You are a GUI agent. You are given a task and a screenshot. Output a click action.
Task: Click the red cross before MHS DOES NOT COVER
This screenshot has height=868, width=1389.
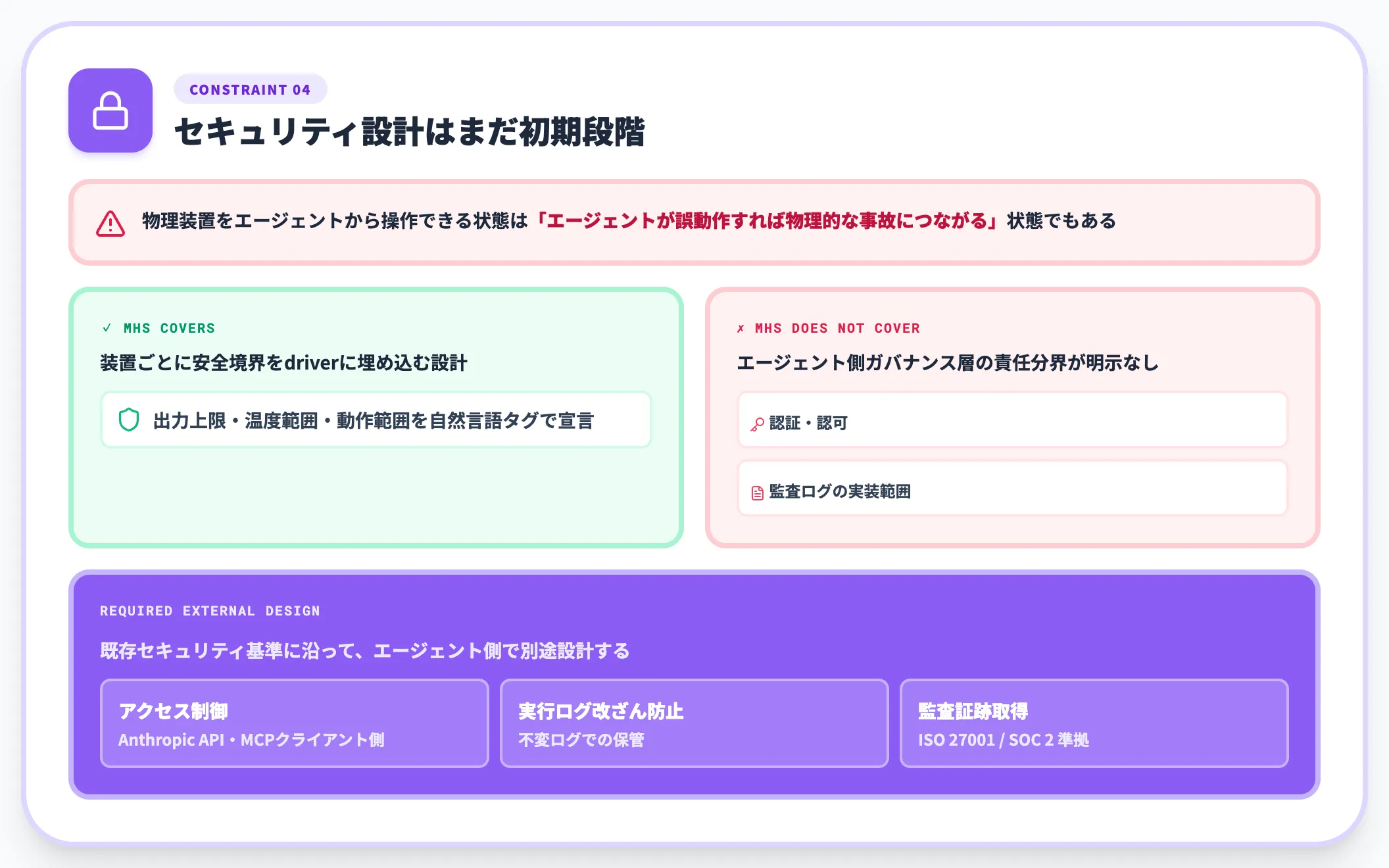click(x=741, y=328)
